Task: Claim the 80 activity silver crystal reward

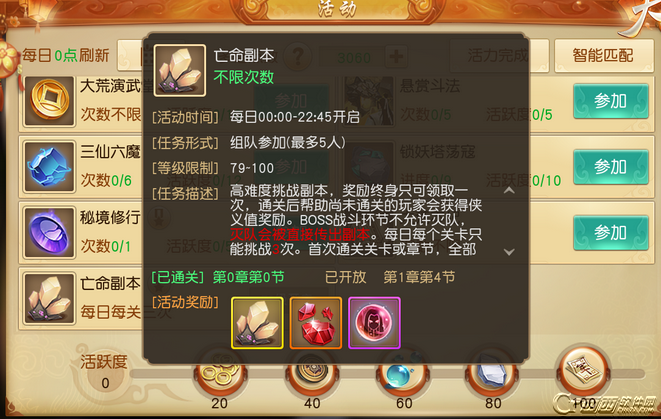Action: 492,373
